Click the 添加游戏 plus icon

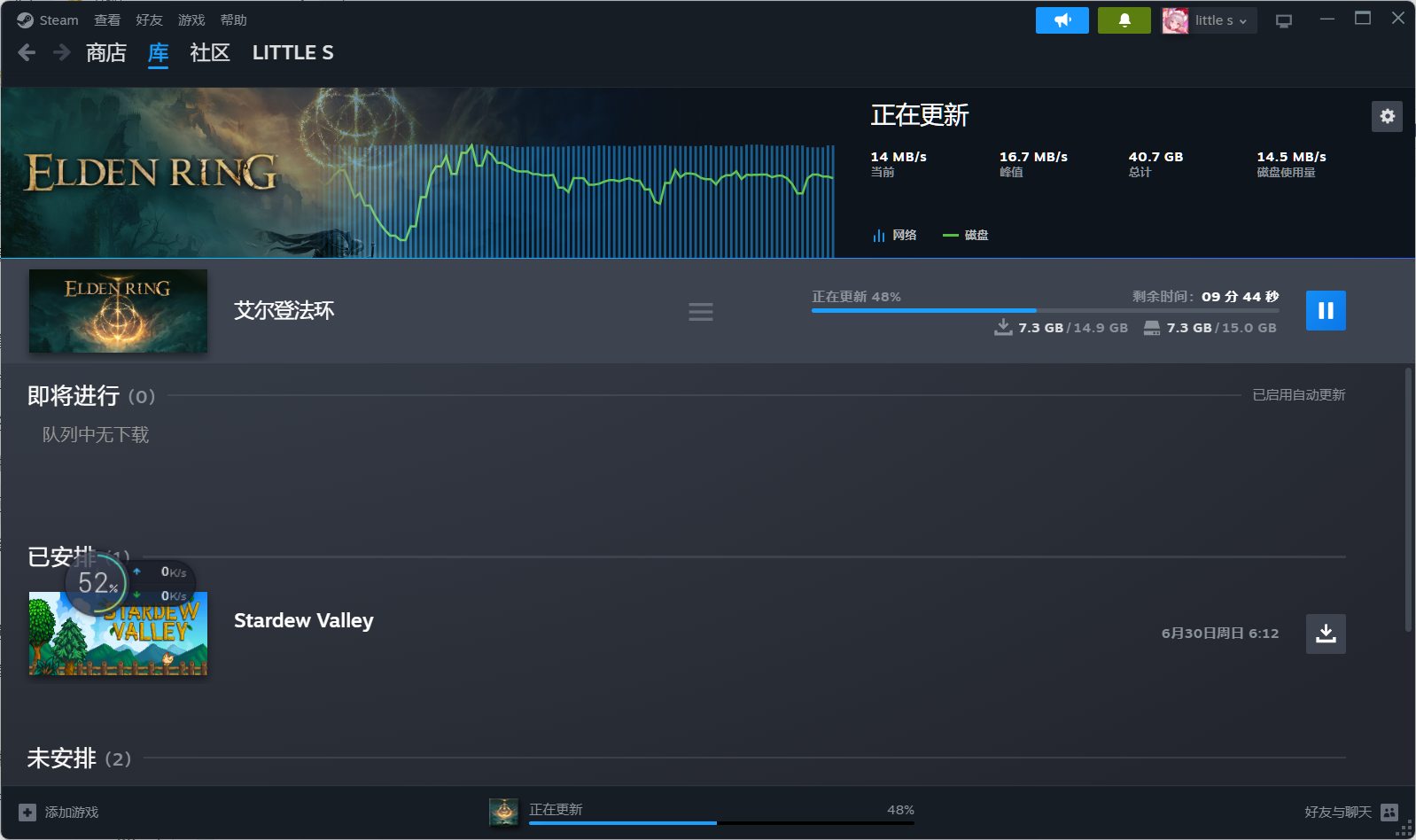click(x=27, y=813)
